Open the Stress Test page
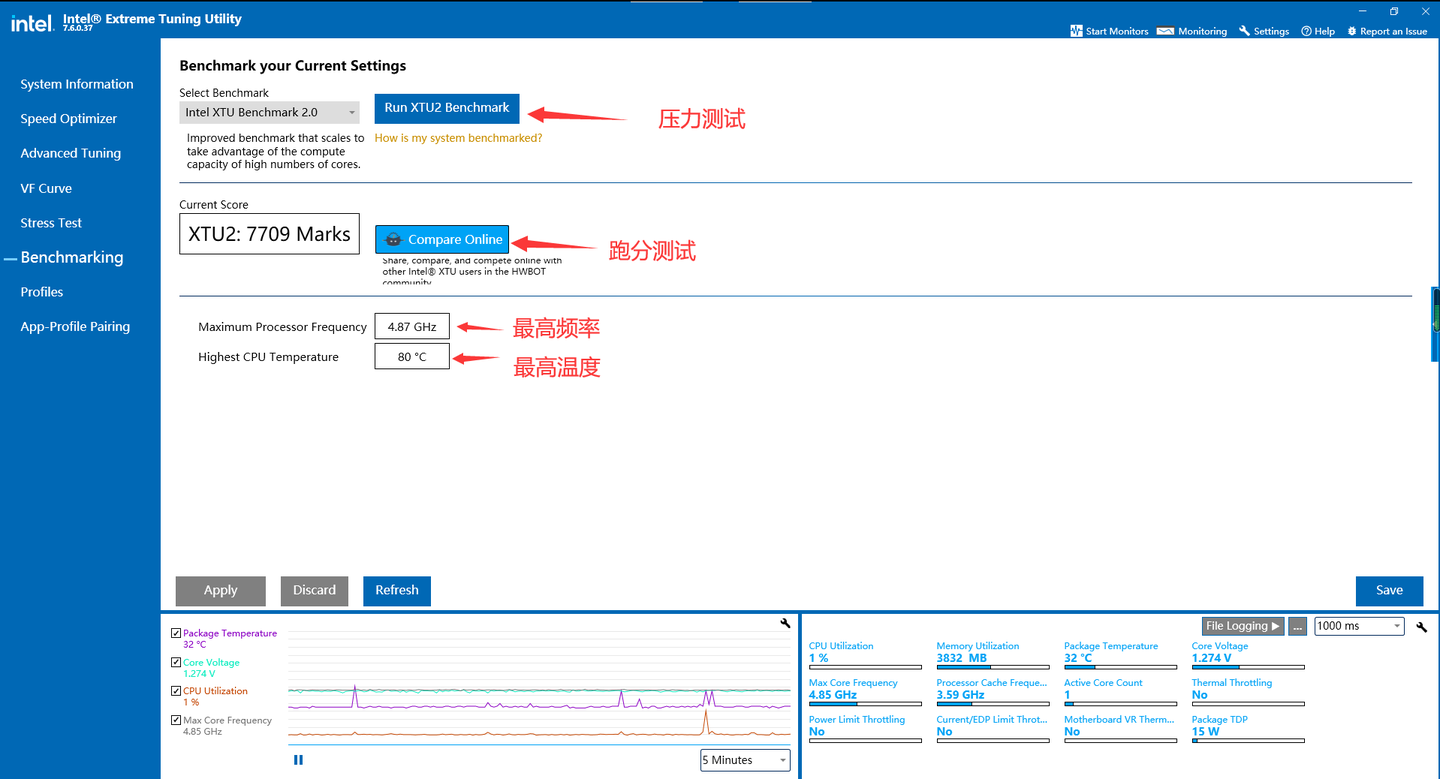This screenshot has height=779, width=1440. tap(51, 223)
